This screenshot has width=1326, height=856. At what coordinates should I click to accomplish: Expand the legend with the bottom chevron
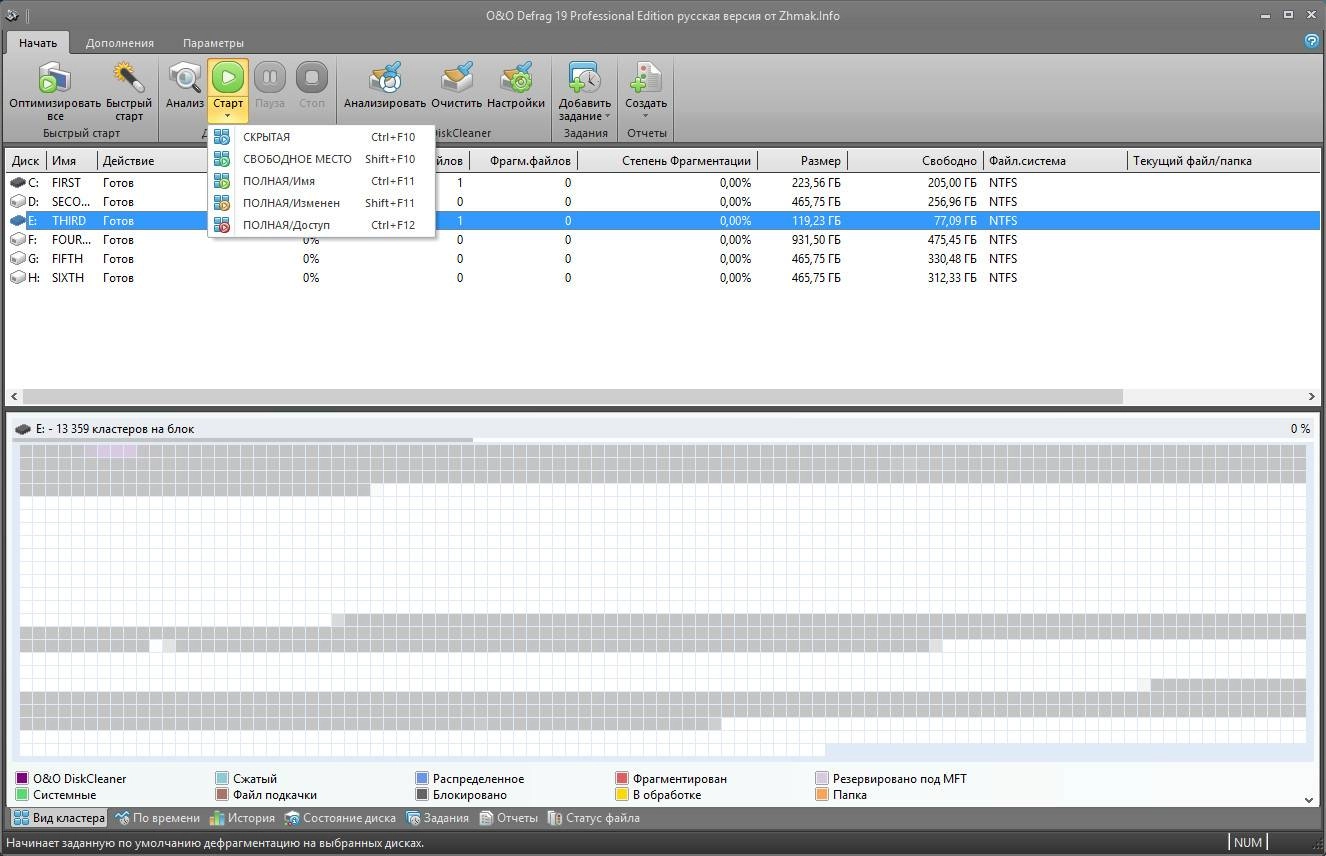coord(1308,799)
